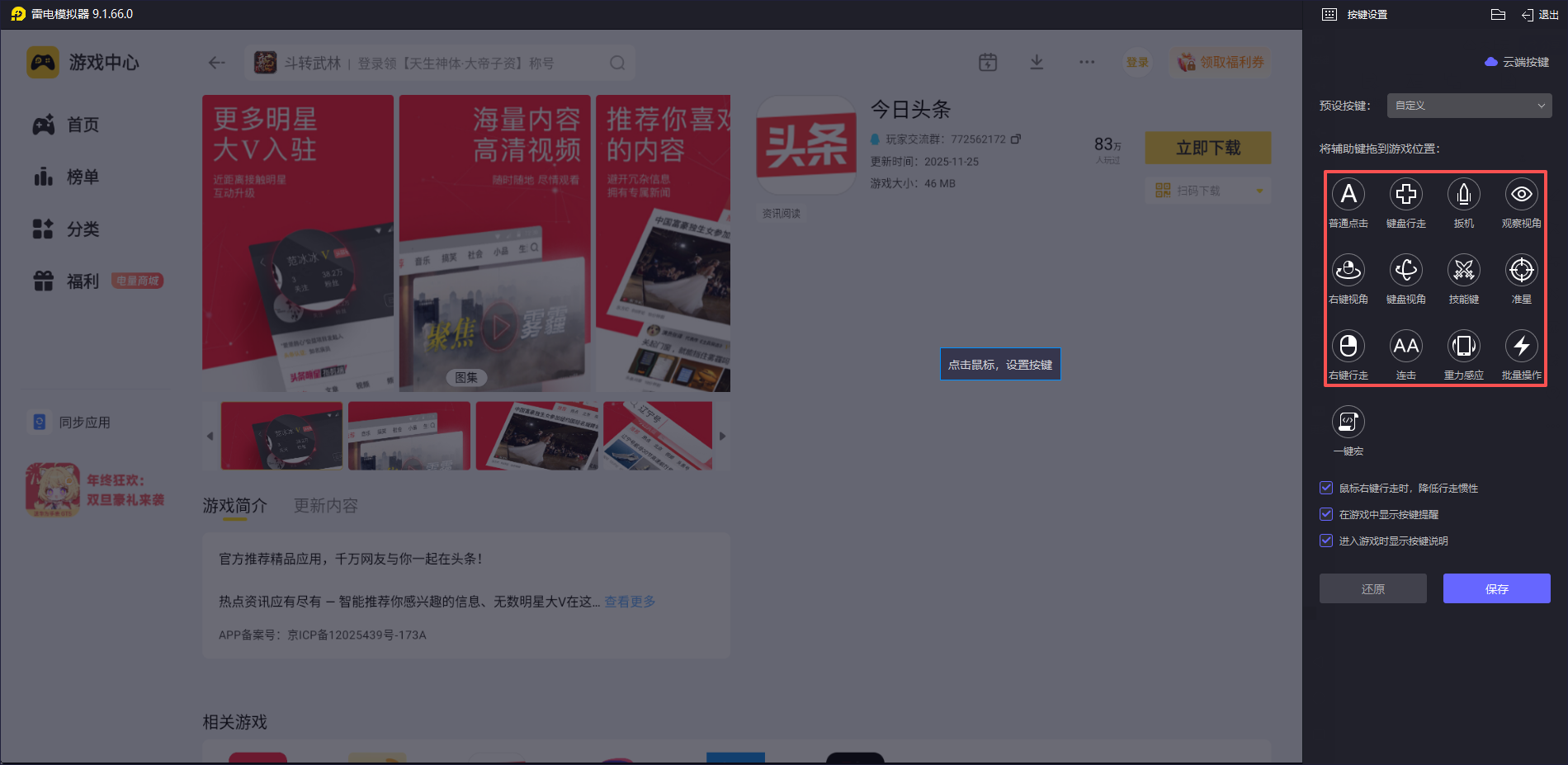Click the 还原 restore button
Image resolution: width=1568 pixels, height=765 pixels.
1373,588
